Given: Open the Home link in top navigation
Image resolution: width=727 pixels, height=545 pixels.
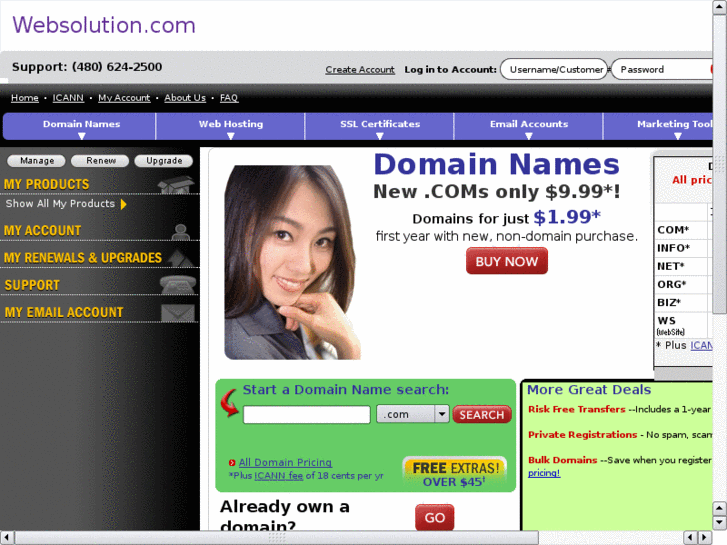Looking at the screenshot, I should coord(25,98).
